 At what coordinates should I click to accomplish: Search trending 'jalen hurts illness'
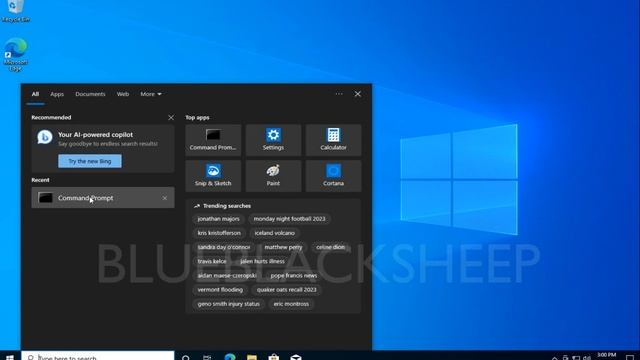(262, 261)
